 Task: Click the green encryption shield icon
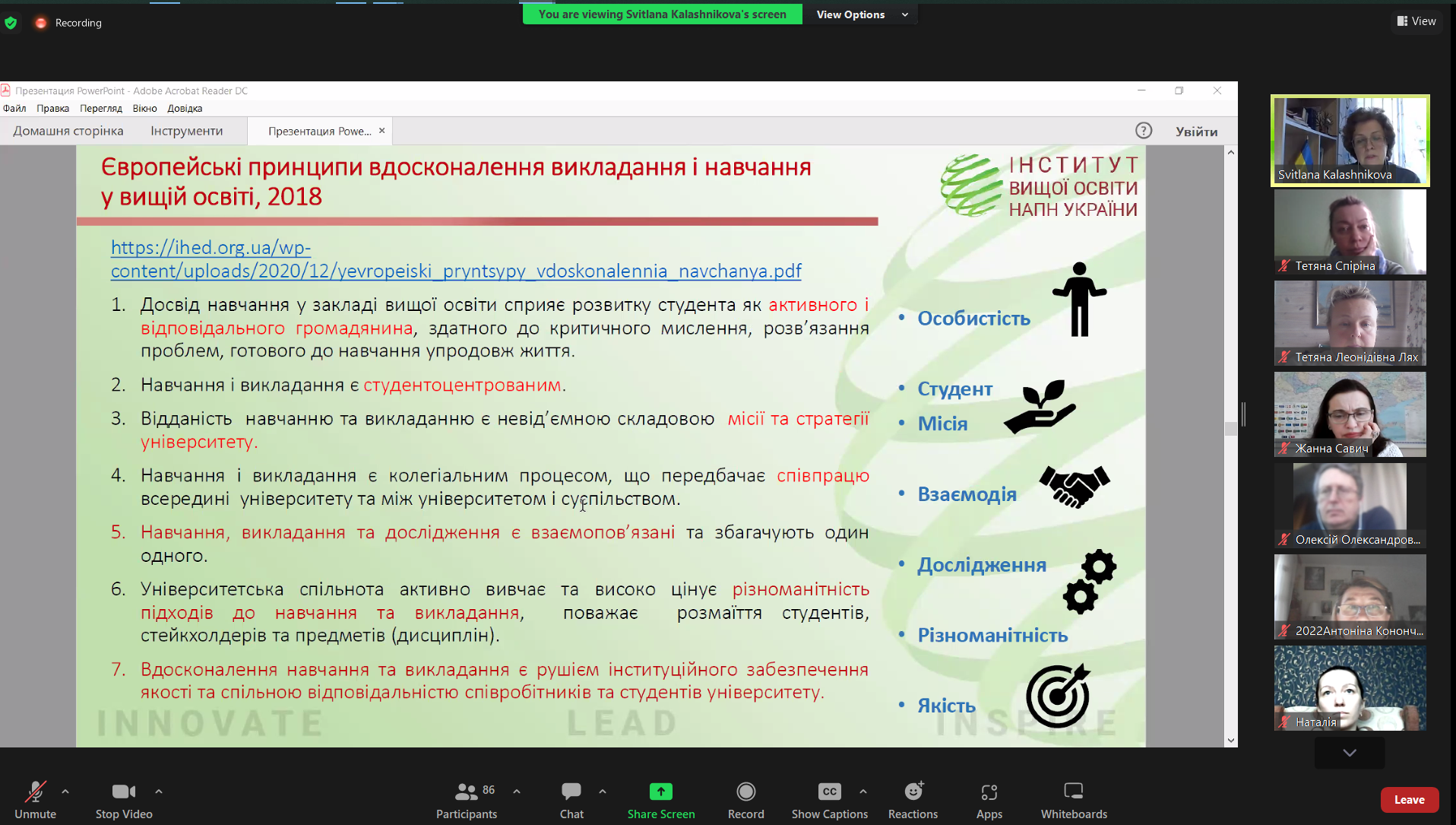point(11,23)
